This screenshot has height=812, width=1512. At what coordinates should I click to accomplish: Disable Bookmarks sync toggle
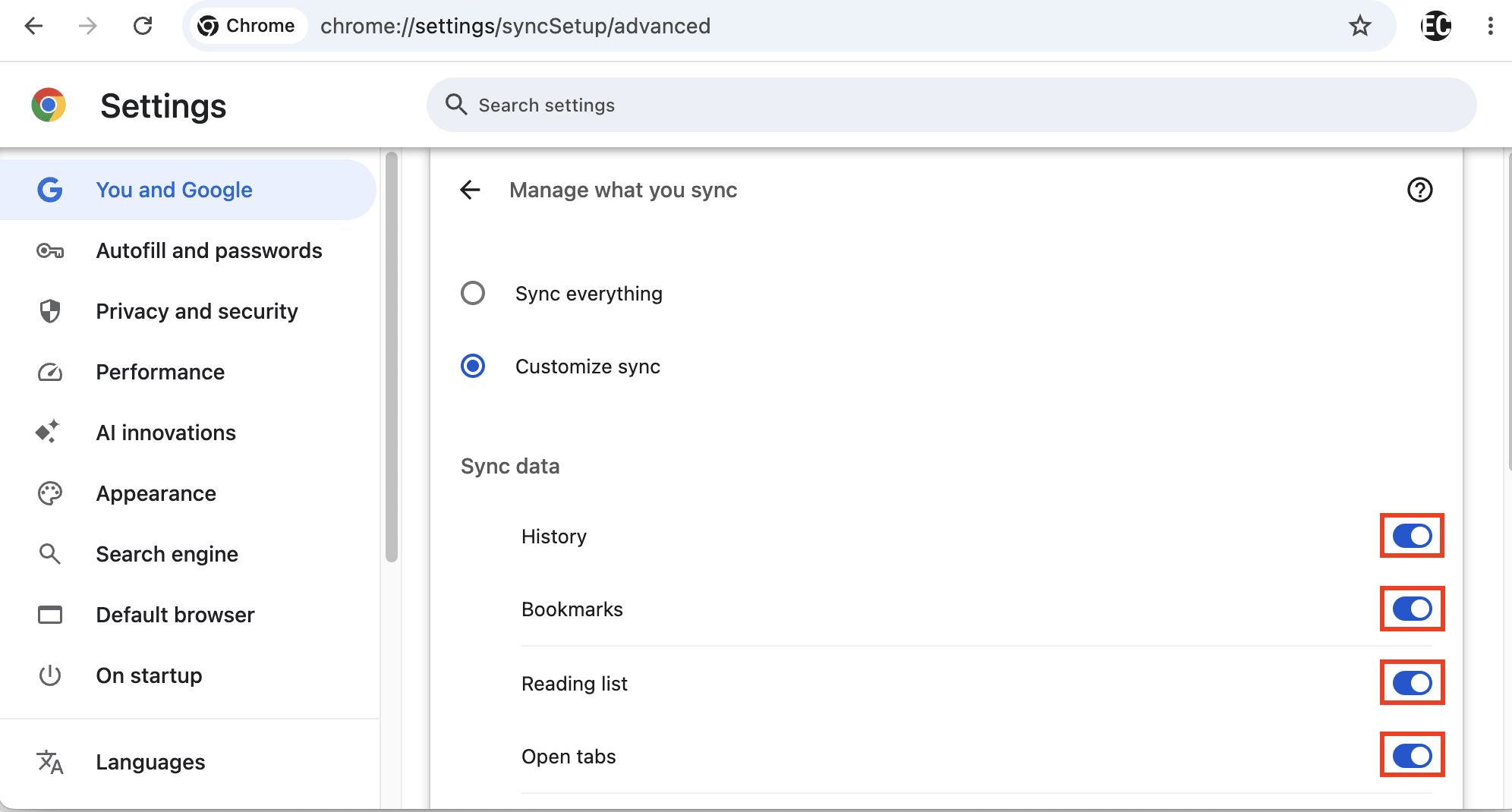point(1412,609)
